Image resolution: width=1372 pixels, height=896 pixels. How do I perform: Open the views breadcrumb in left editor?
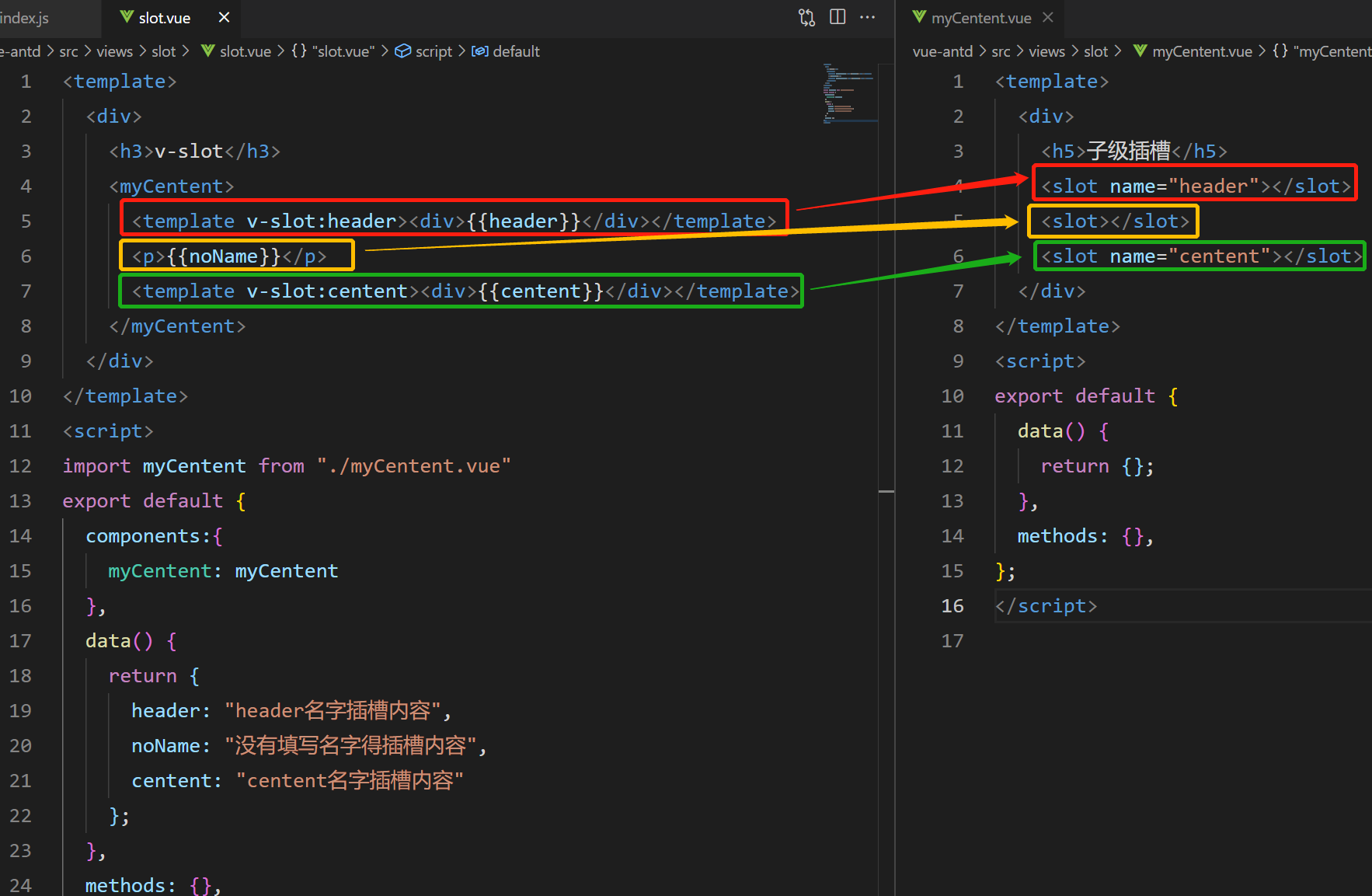[x=114, y=51]
